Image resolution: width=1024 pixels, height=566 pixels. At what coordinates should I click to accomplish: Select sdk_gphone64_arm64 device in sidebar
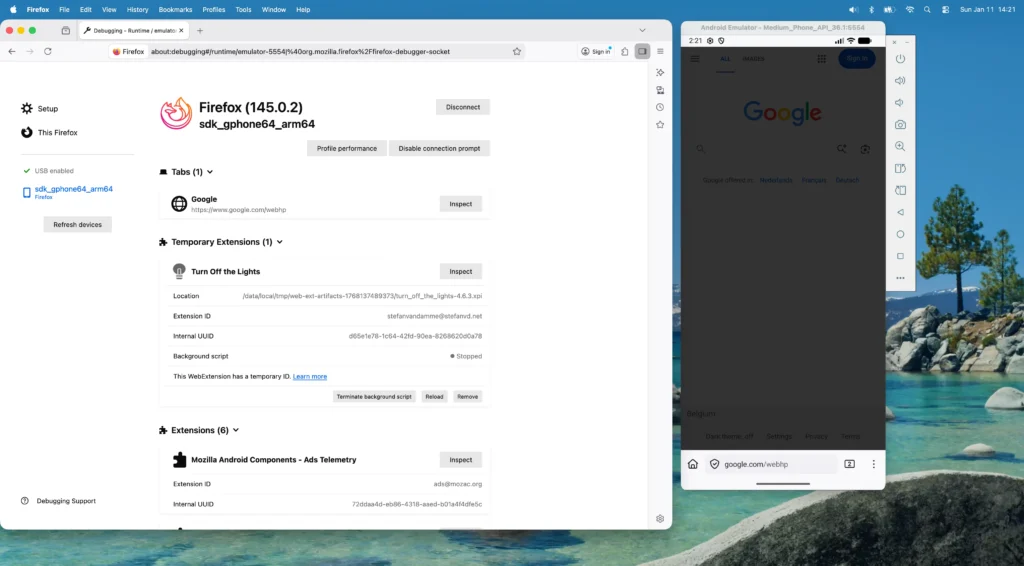point(67,191)
